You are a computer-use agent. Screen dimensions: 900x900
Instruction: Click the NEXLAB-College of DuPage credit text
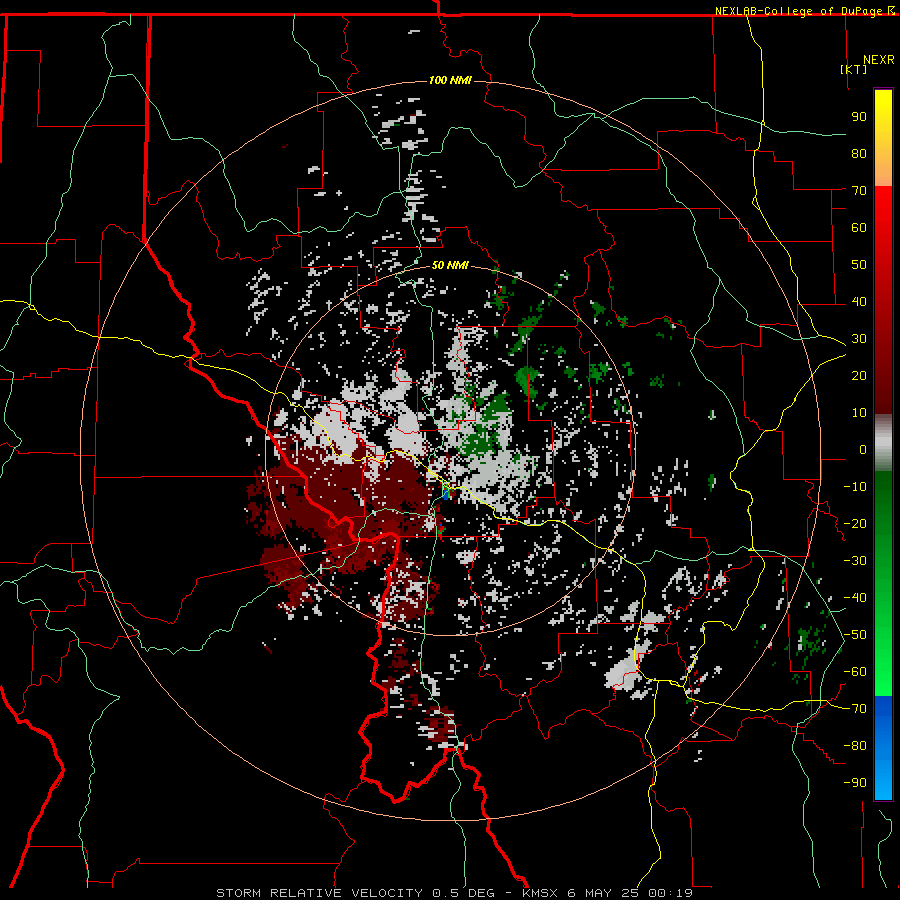800,11
